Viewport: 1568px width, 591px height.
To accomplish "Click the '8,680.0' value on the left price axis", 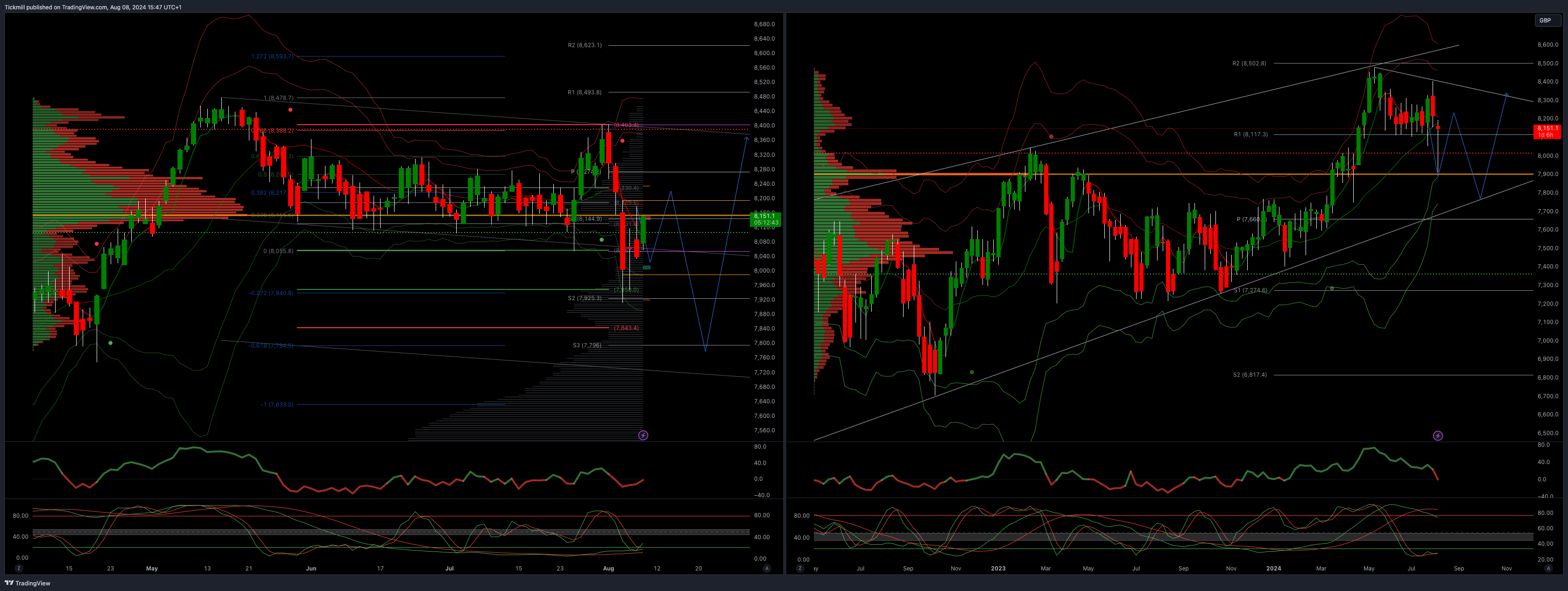I will (764, 24).
